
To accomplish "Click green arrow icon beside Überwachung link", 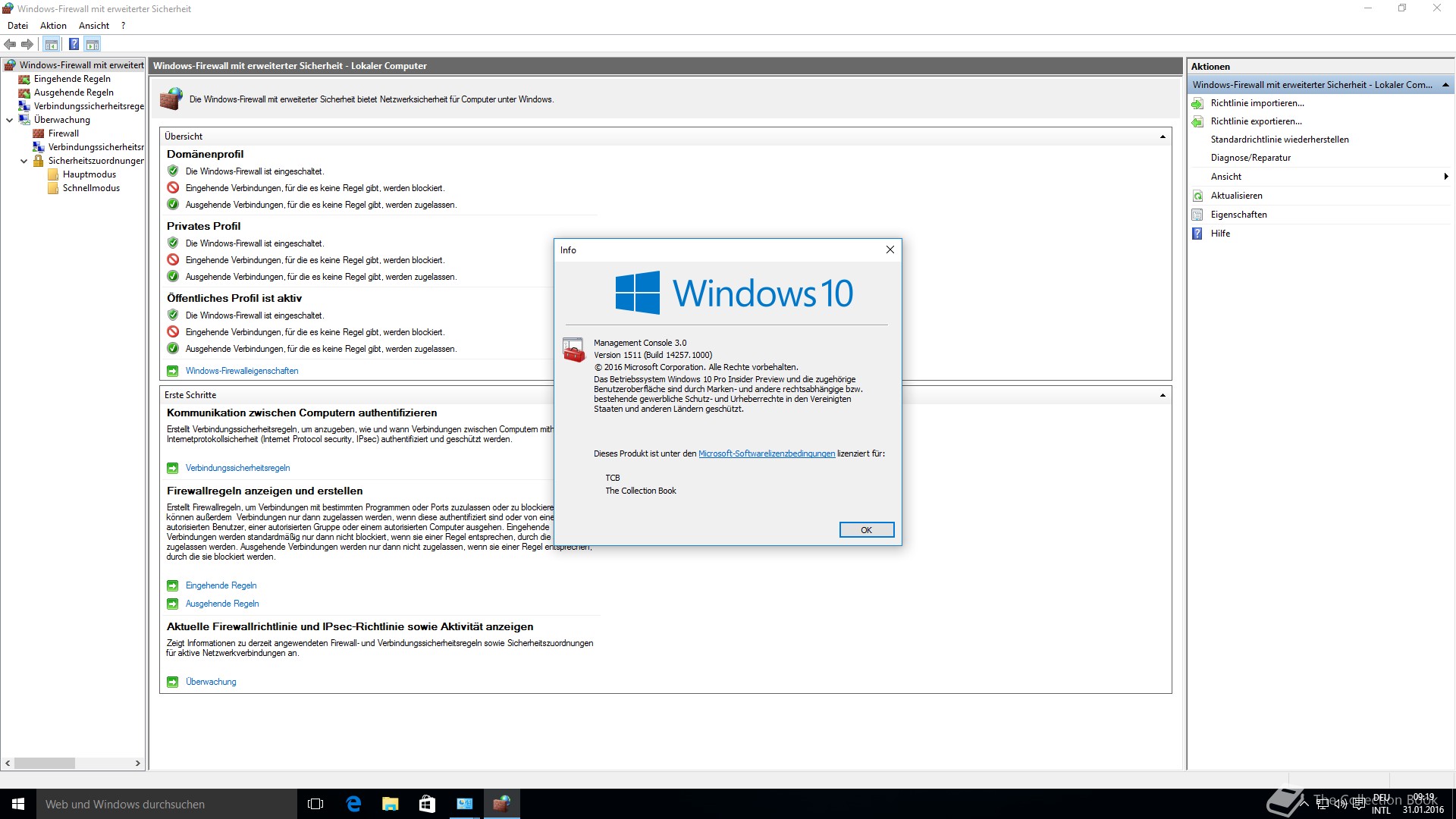I will point(172,682).
